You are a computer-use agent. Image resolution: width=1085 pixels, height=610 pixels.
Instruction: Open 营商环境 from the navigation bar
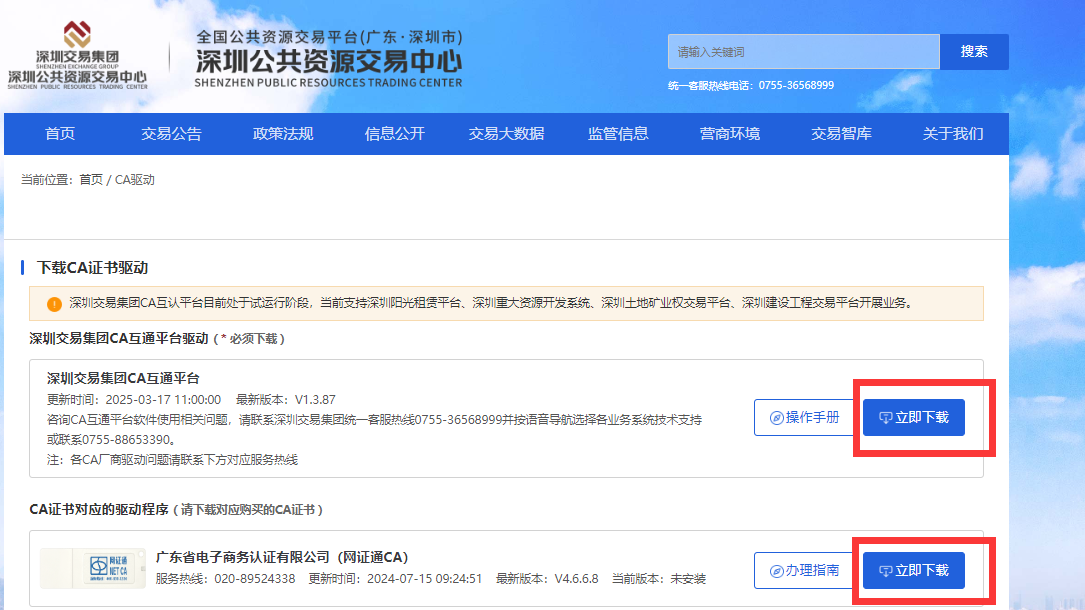[x=729, y=134]
